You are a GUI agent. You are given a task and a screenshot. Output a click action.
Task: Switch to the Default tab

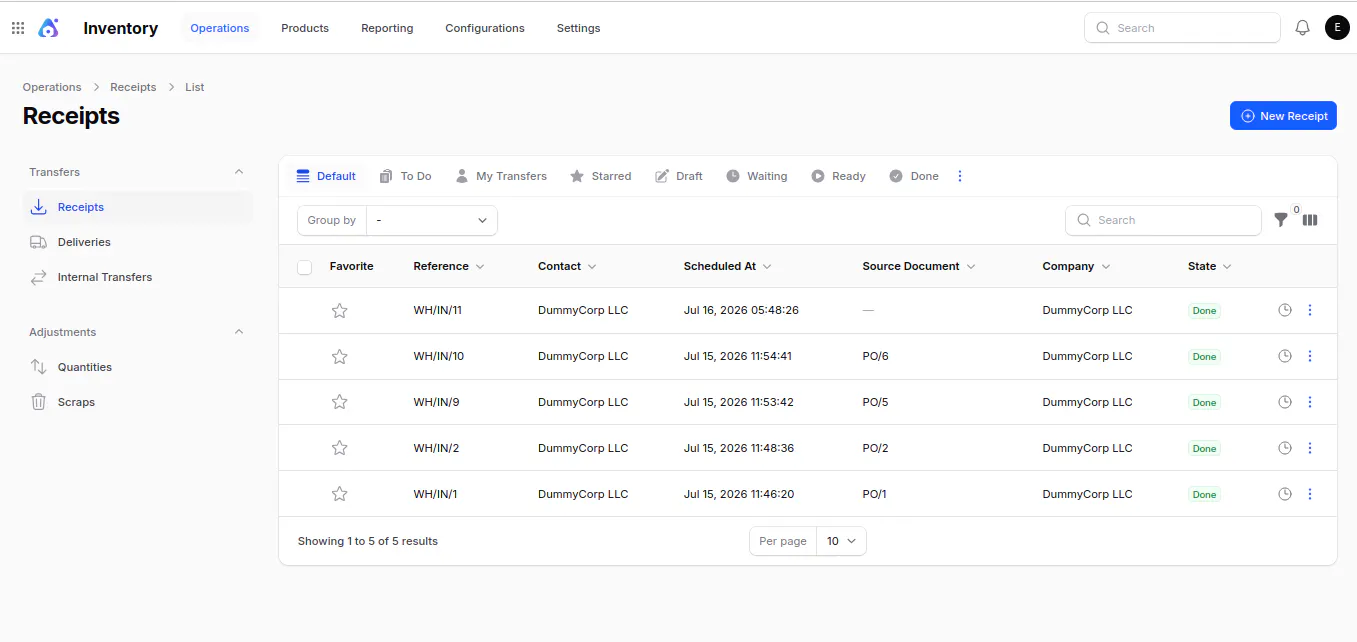[326, 176]
